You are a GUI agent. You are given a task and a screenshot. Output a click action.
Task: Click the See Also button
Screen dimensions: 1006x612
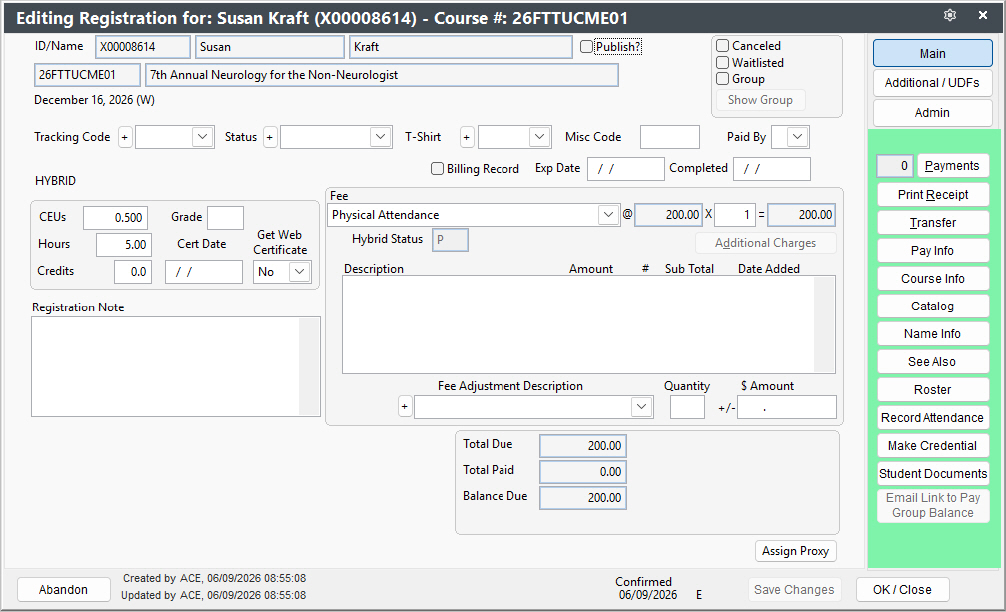coord(933,362)
